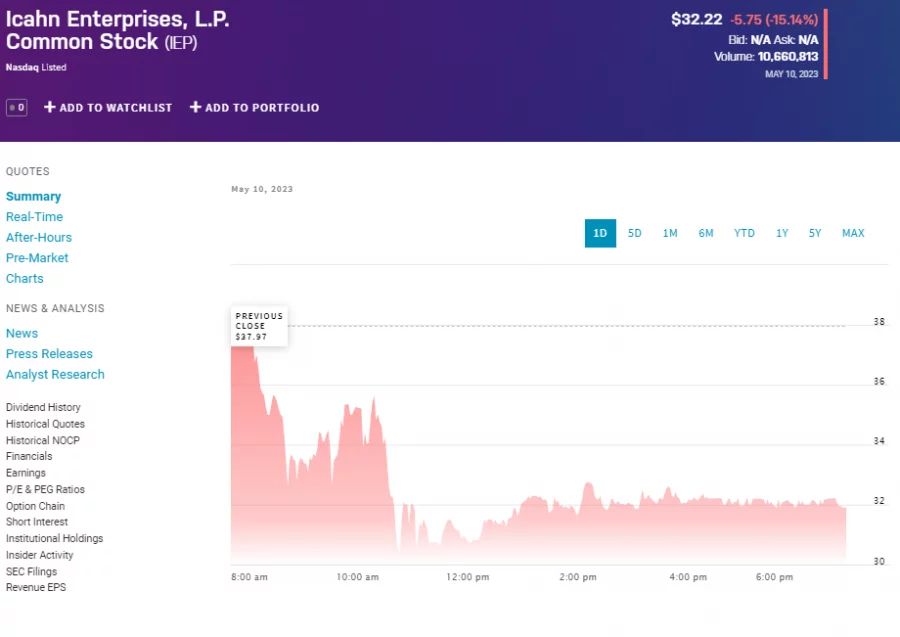Click the plus icon beside ADD TO PORTFOLIO
900x637 pixels.
pyautogui.click(x=194, y=107)
